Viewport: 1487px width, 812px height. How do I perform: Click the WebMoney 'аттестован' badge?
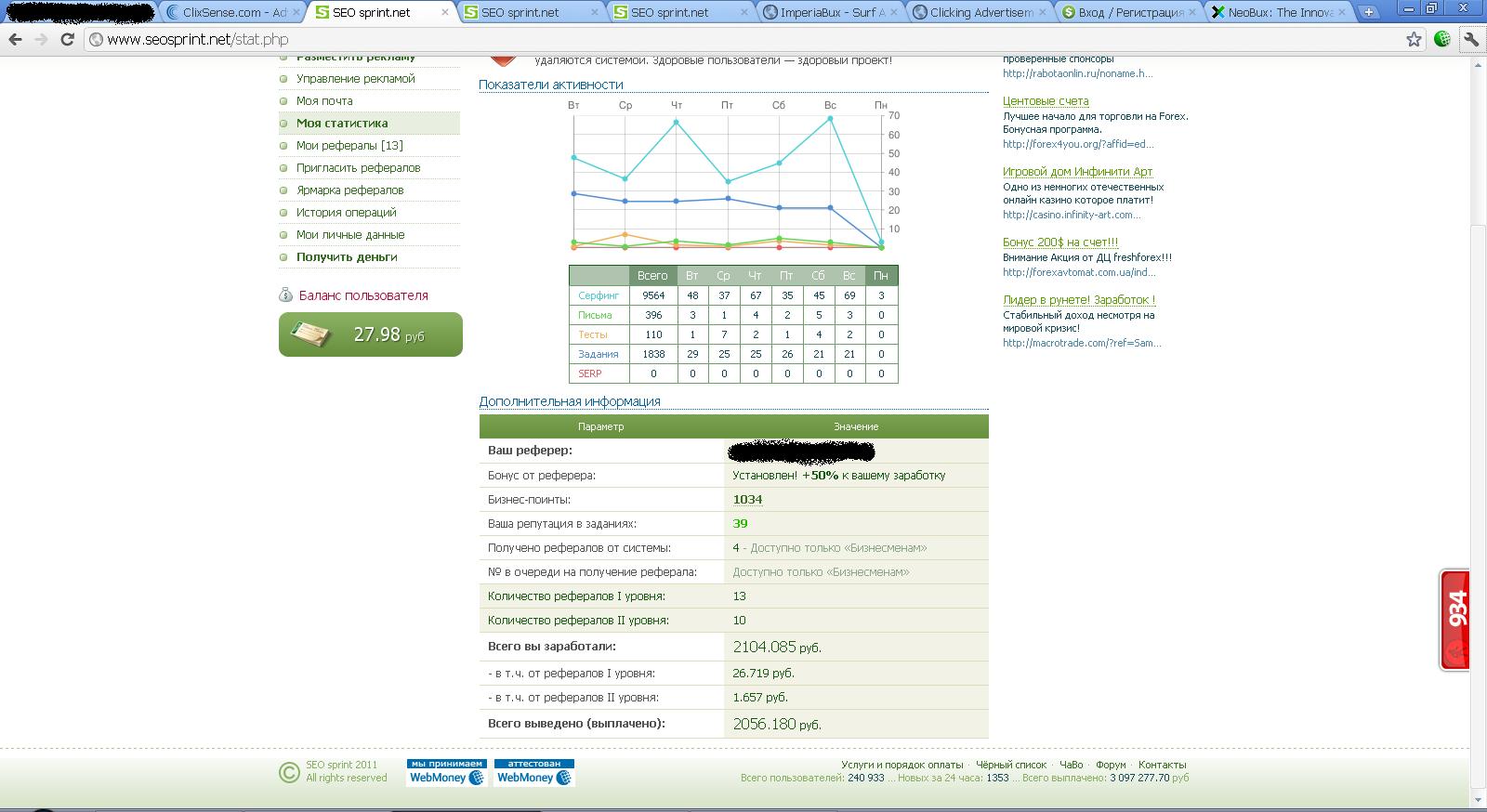click(x=534, y=772)
